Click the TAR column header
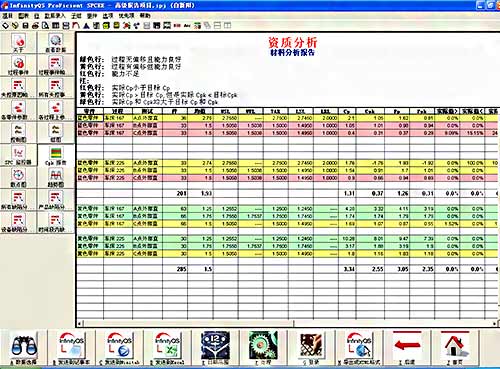The image size is (500, 369). pyautogui.click(x=276, y=111)
